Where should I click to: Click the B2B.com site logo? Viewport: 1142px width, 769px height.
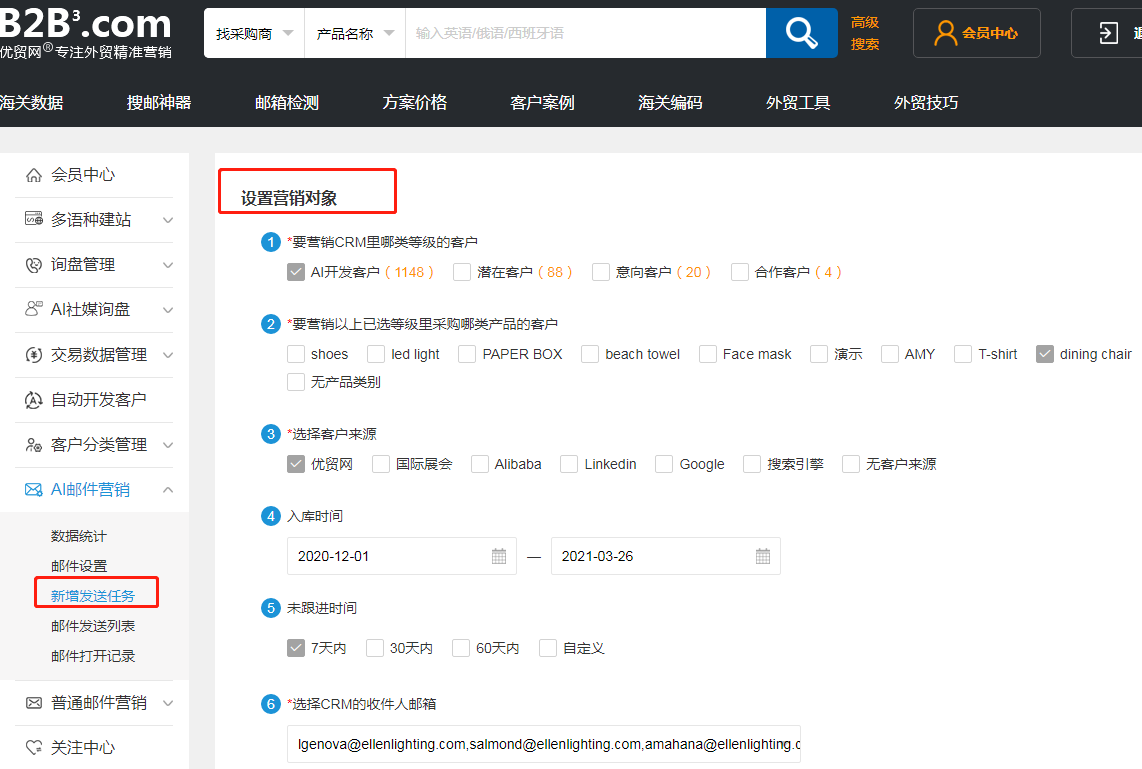pos(86,35)
